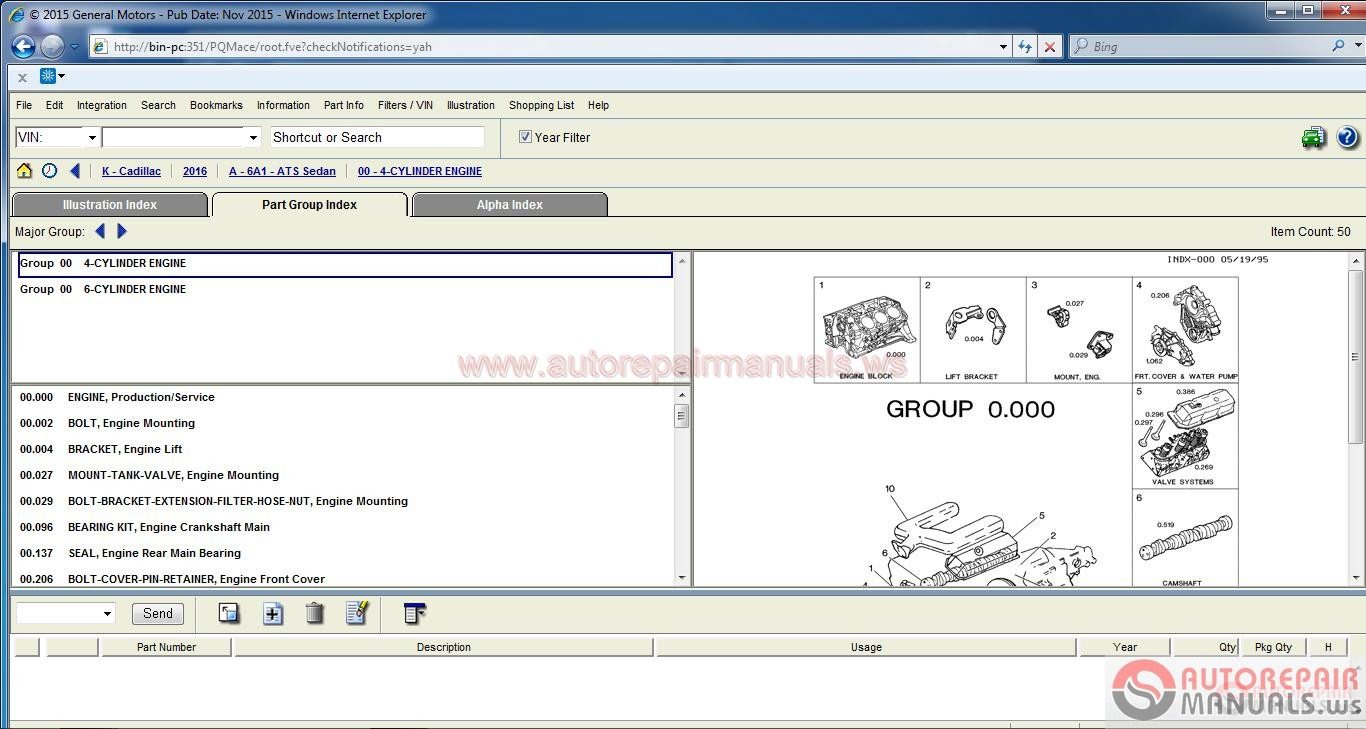Click the Bing search magnifier icon
The height and width of the screenshot is (729, 1366).
tap(1339, 46)
